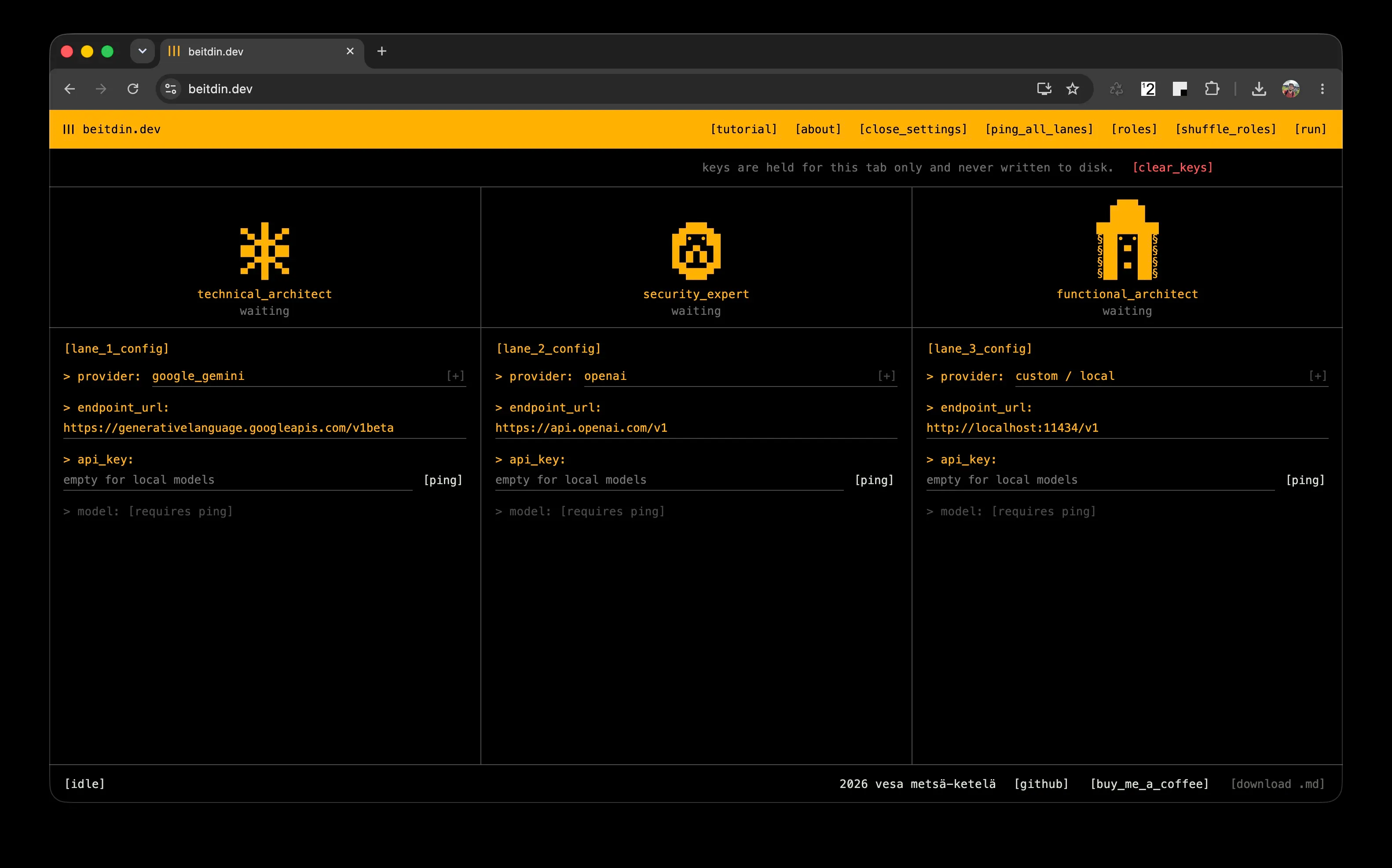Select the google_gemini provider field

[309, 376]
